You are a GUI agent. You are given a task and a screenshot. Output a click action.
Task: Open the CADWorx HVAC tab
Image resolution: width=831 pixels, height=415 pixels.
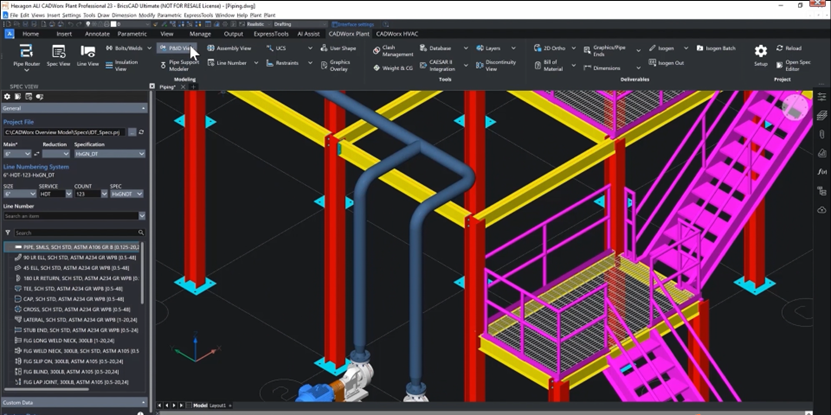coord(397,34)
